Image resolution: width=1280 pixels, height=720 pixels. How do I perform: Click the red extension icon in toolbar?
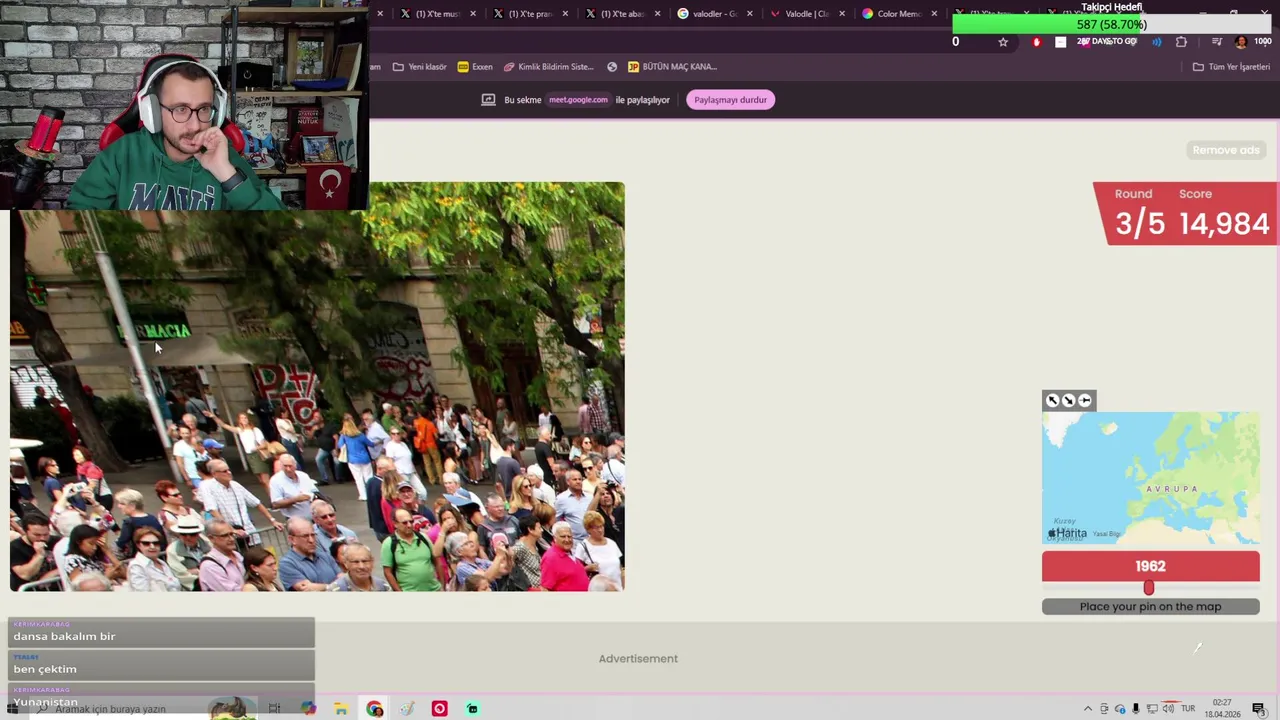click(1036, 42)
